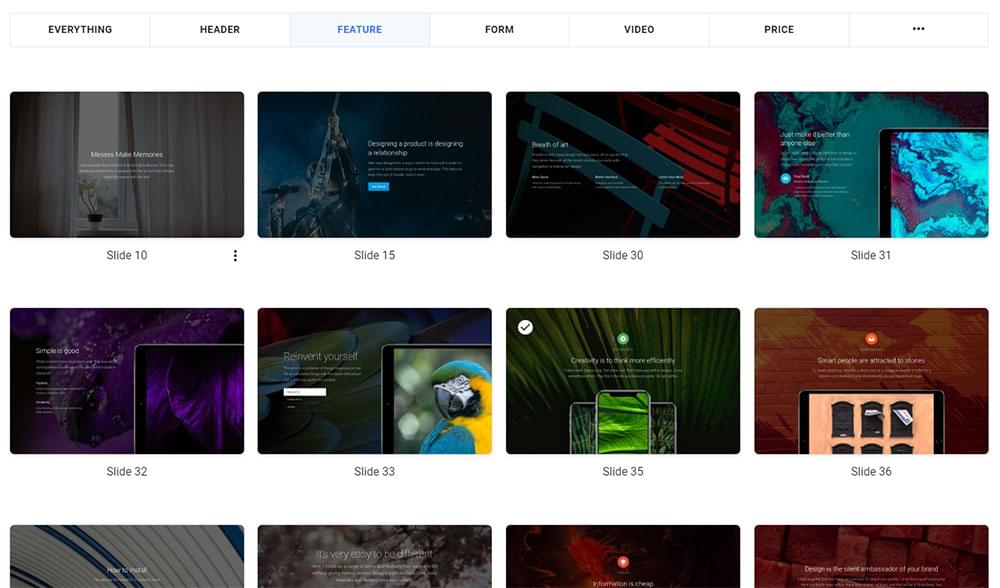Screen dimensions: 1000x588
Task: Select the Slide 10 curtain thumbnail
Action: point(127,165)
